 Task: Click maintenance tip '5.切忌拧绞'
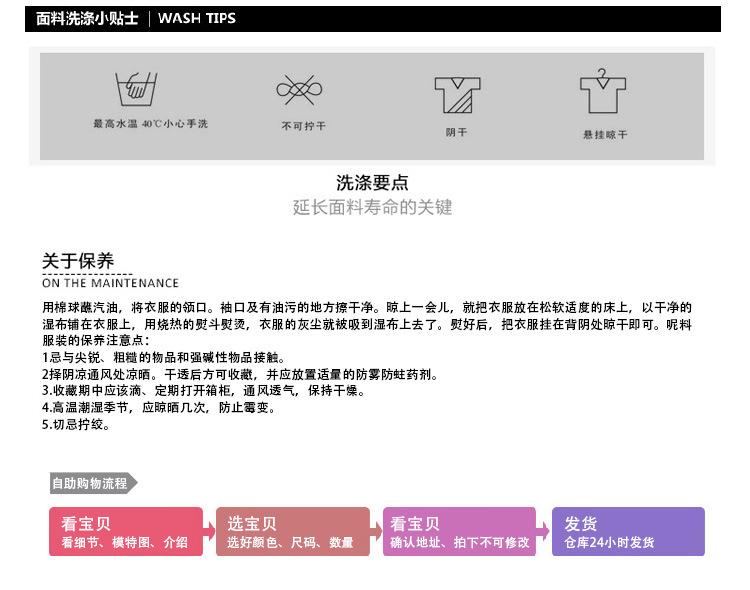(76, 424)
